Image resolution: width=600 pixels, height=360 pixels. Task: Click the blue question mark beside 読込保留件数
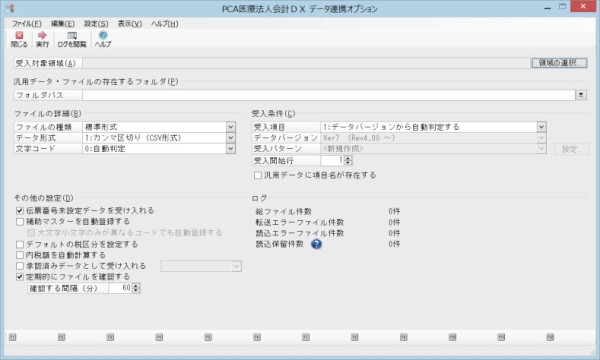(316, 244)
